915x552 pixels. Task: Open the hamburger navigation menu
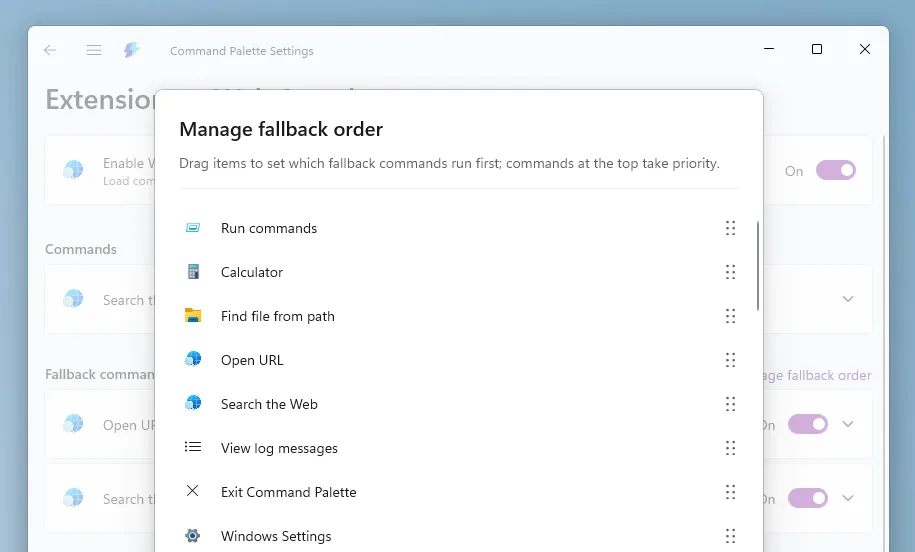point(94,50)
